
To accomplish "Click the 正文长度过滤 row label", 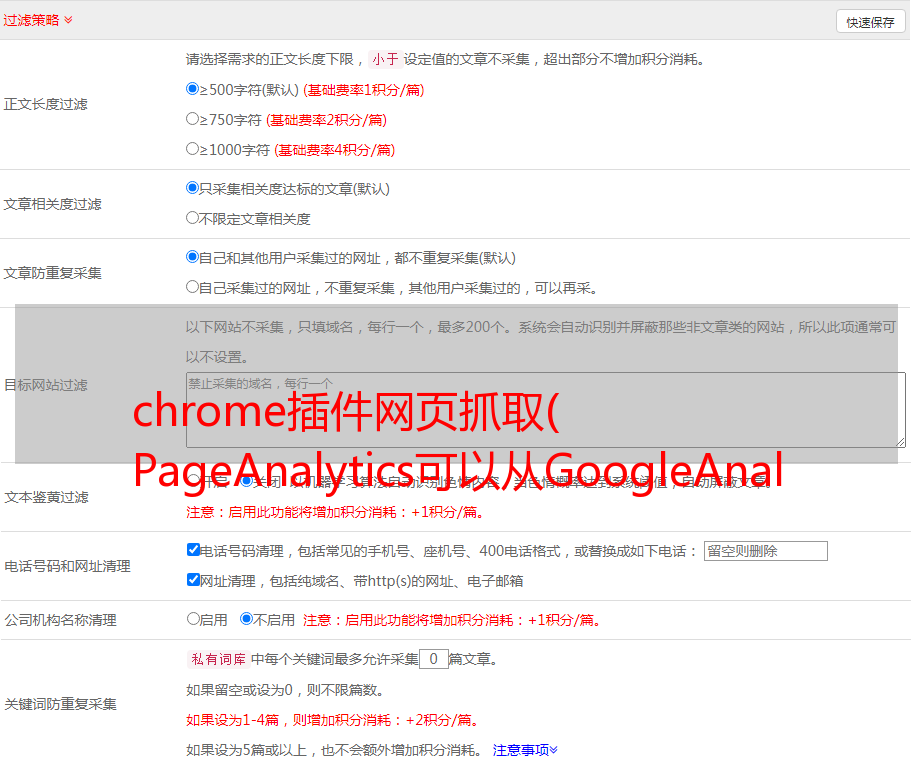I will (45, 104).
